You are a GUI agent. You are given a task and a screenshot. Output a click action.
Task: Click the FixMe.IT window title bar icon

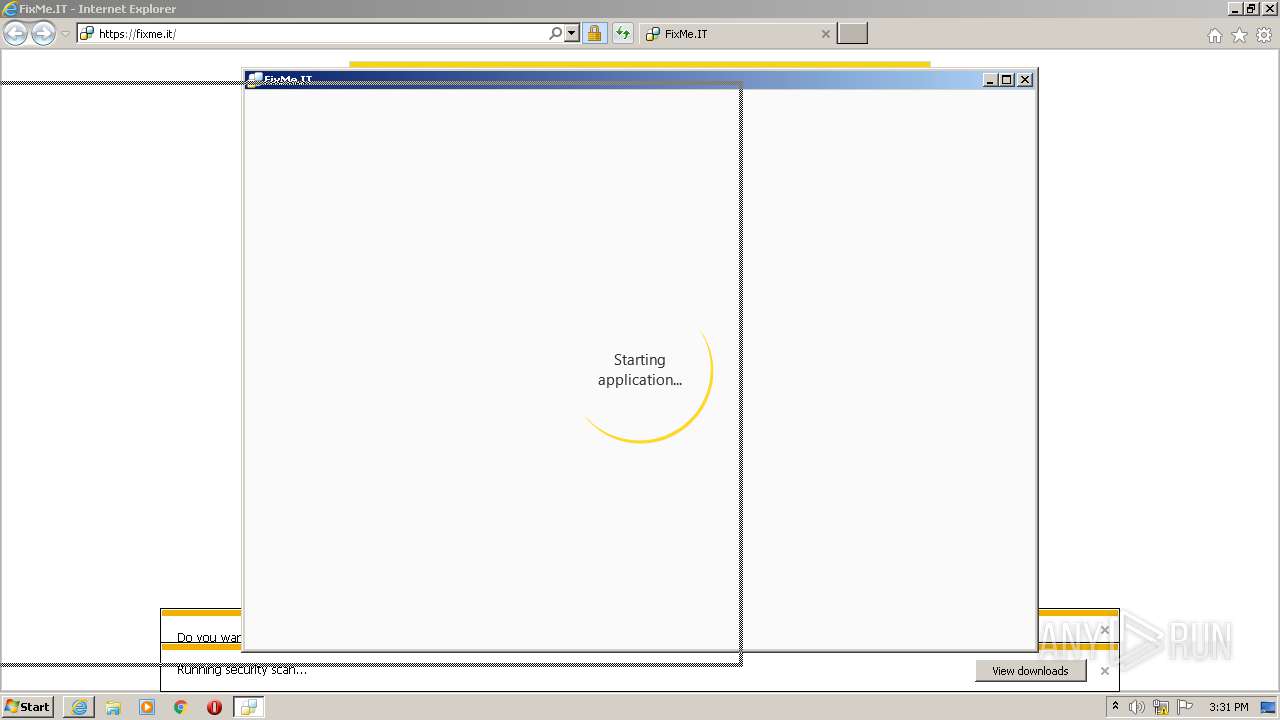[255, 80]
